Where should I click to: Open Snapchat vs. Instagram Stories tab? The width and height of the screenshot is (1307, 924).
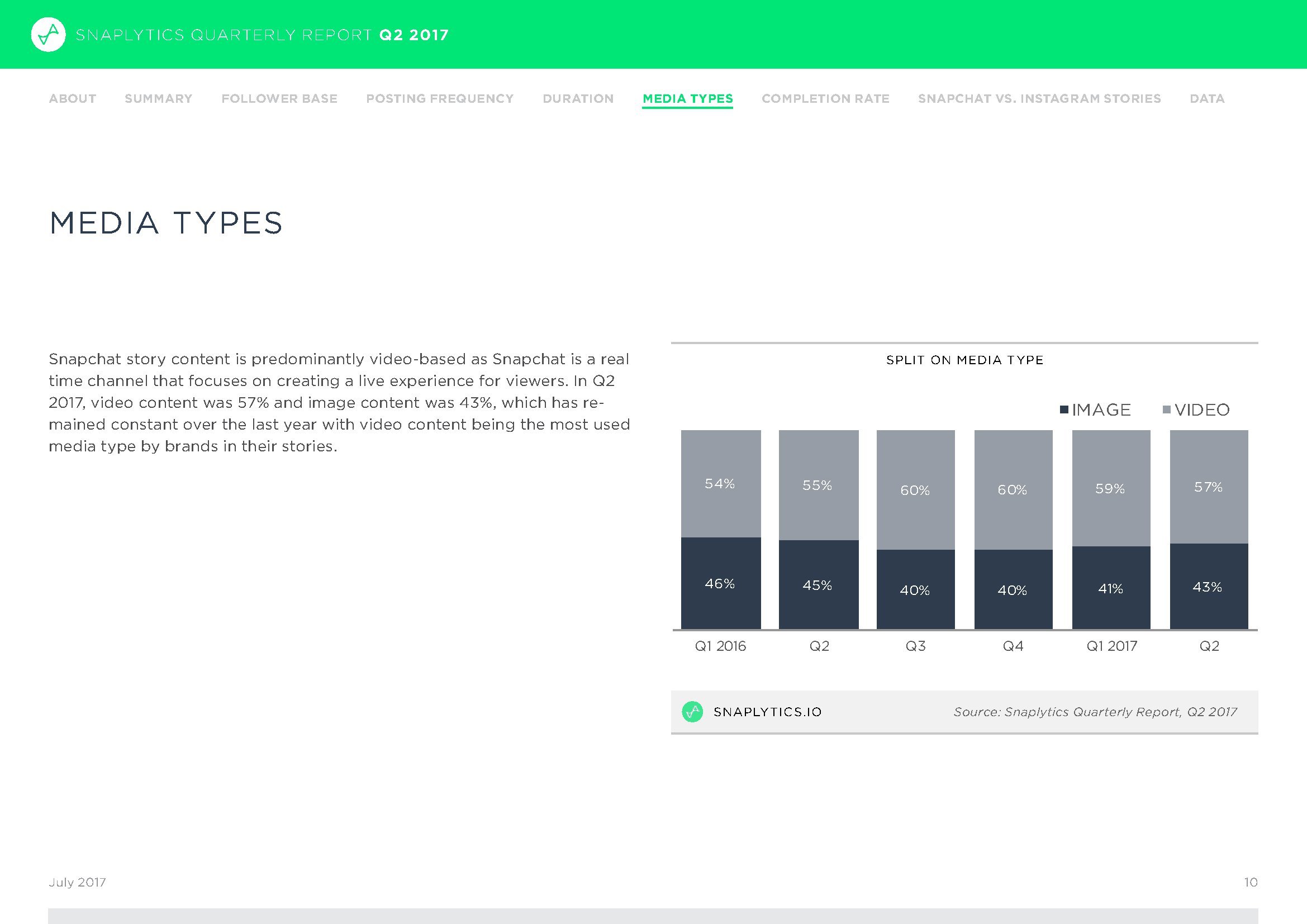point(1039,98)
